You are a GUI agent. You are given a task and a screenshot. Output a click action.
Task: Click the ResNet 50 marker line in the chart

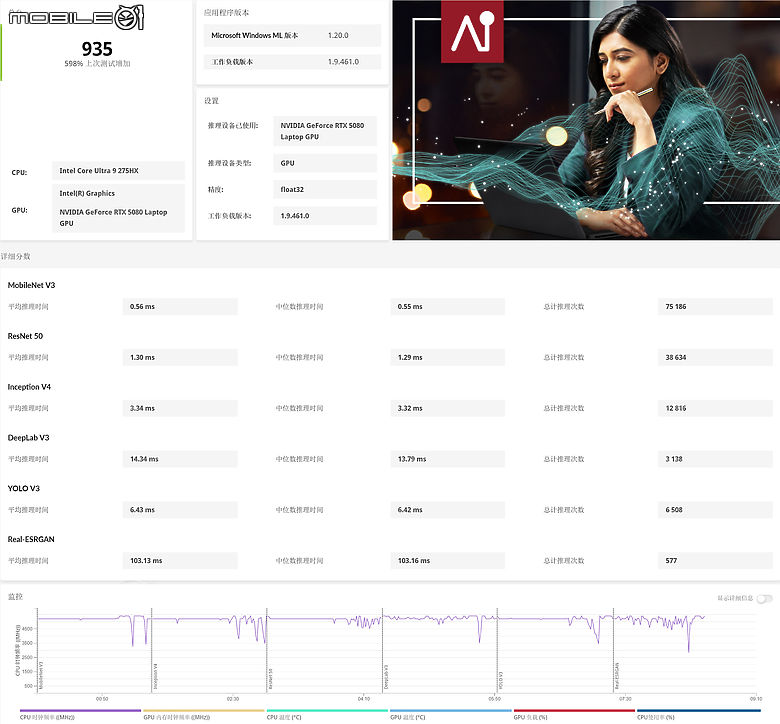pos(267,650)
